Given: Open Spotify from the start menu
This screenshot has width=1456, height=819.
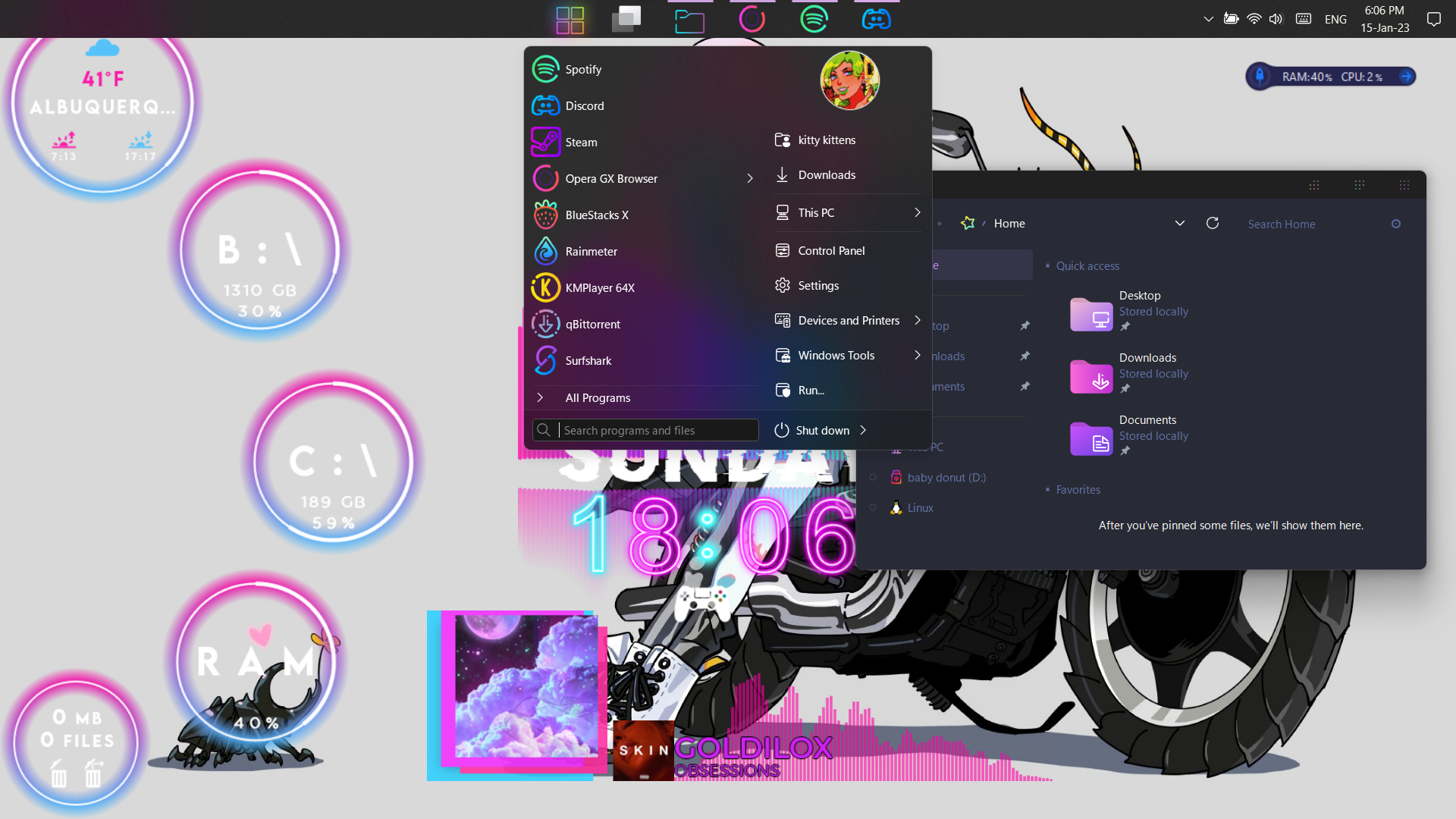Looking at the screenshot, I should tap(643, 69).
